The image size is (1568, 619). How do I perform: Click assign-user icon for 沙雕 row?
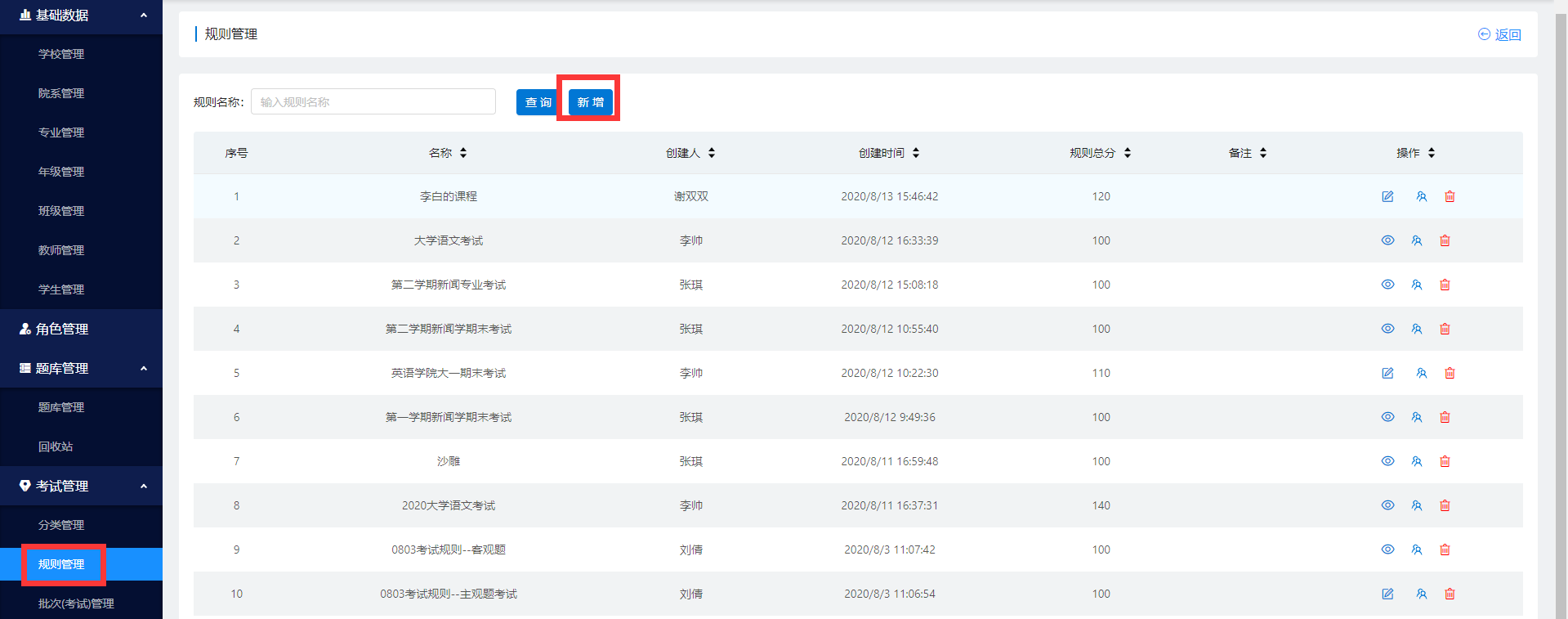1417,461
